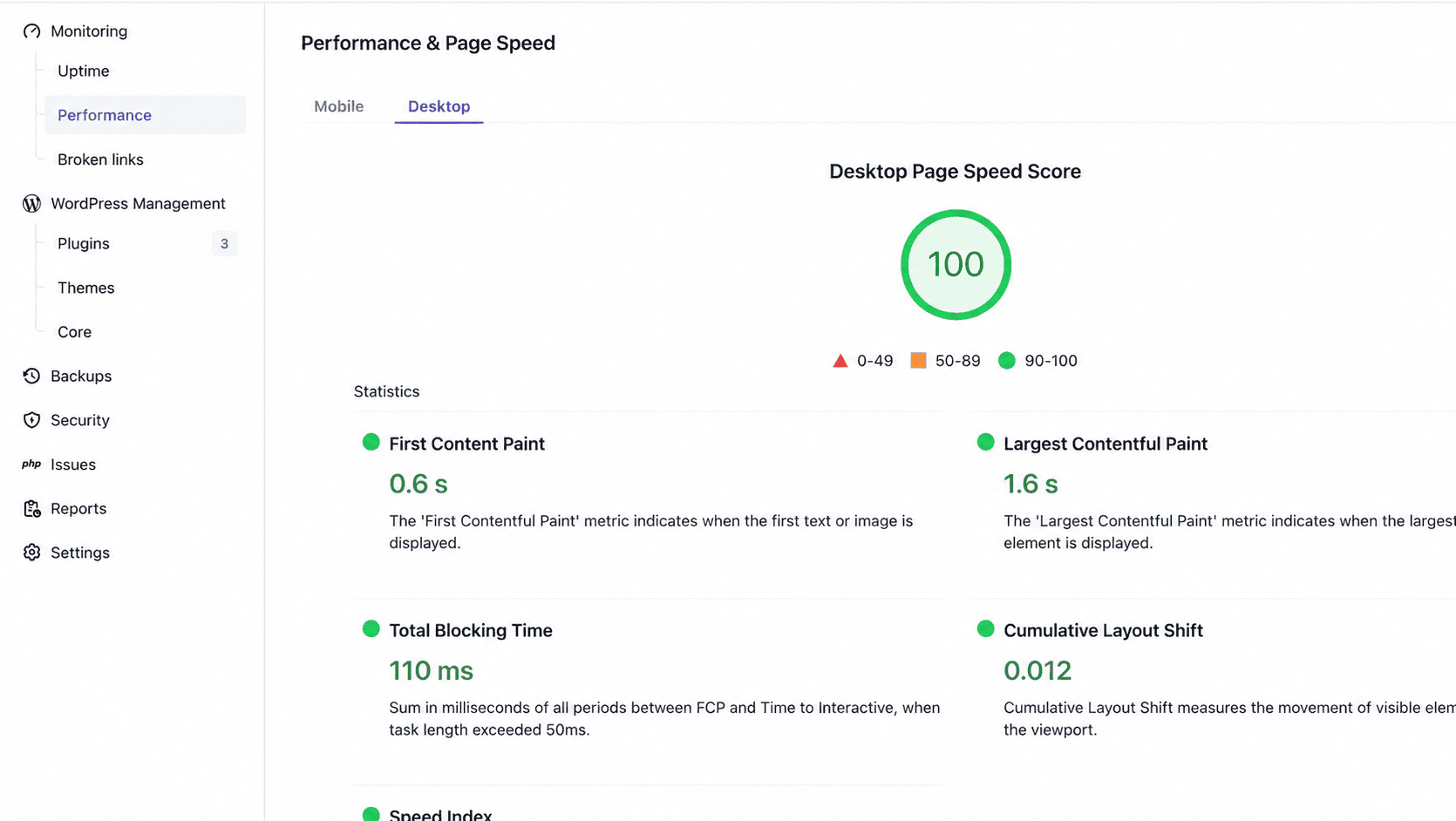The image size is (1456, 821).
Task: Open the Issues page
Action: click(73, 465)
